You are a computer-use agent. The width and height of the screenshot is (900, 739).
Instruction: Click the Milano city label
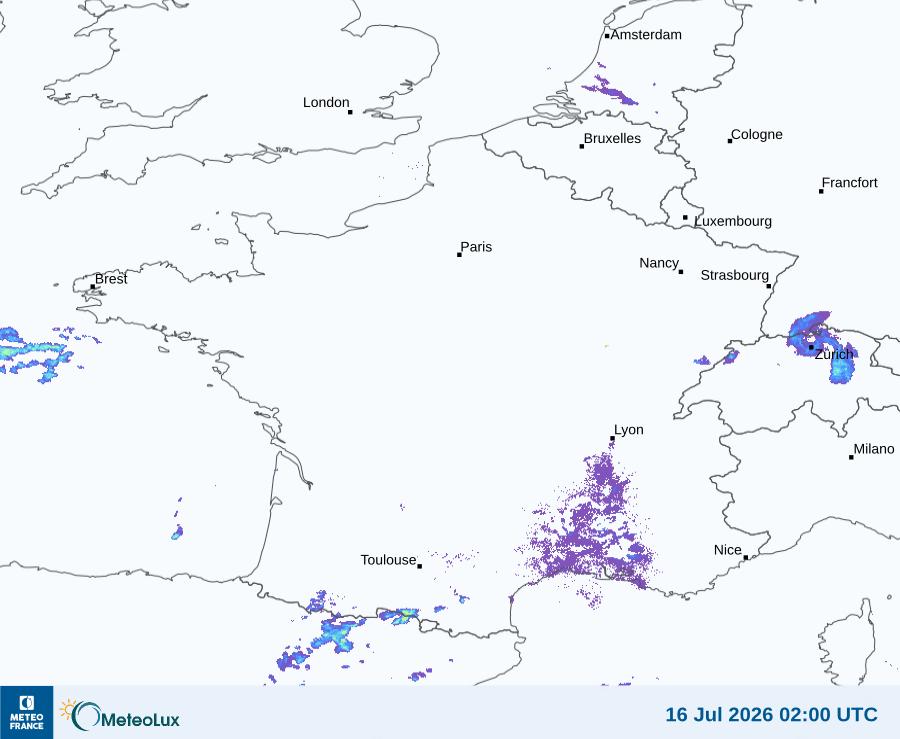(x=874, y=449)
